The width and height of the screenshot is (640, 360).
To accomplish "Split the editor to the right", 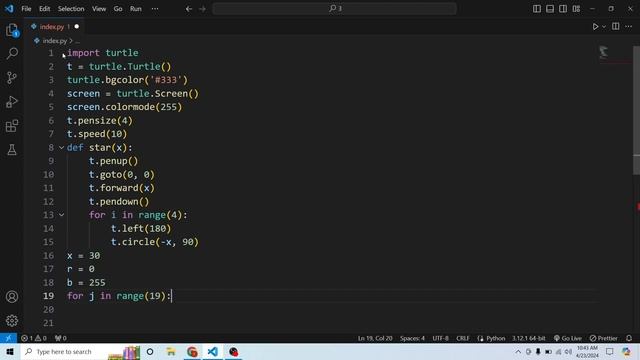I will click(x=616, y=27).
